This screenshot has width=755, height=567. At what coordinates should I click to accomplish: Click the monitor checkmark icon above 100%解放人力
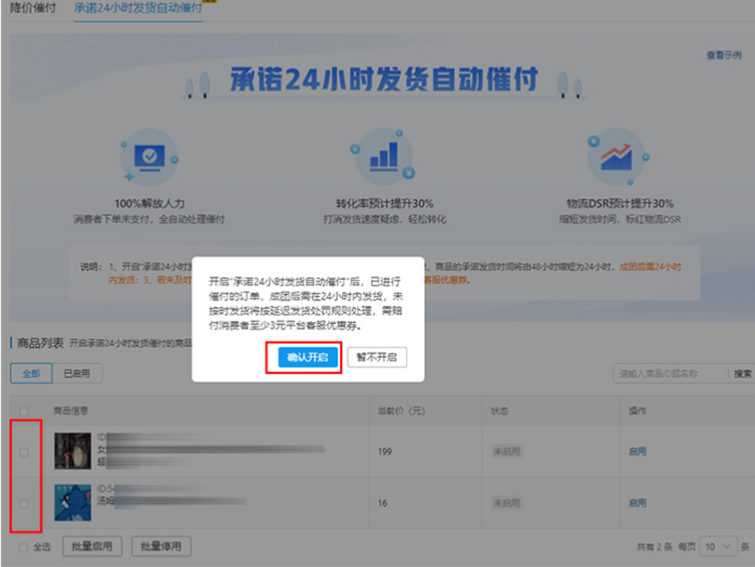tap(149, 157)
